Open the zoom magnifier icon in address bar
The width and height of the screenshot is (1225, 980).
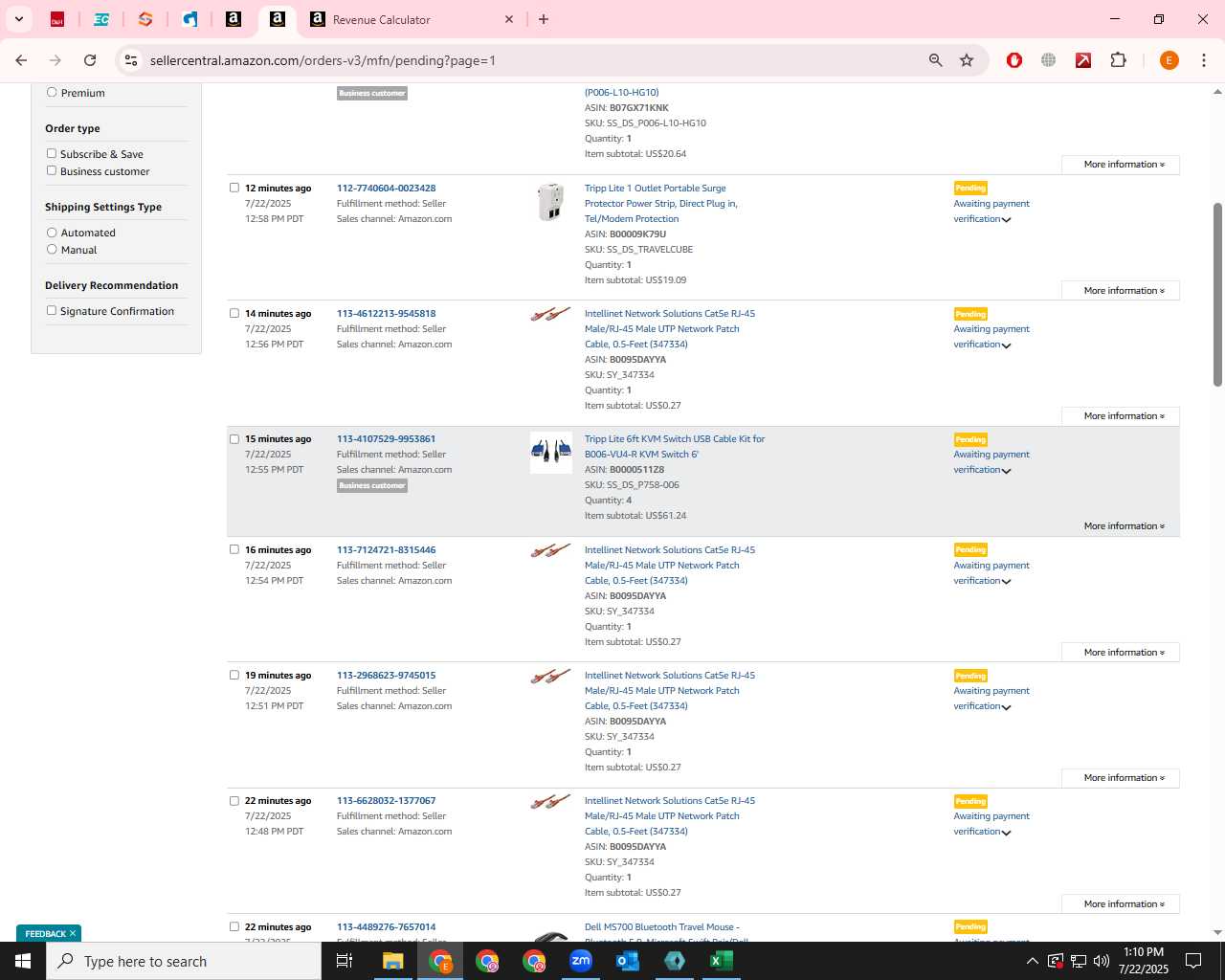[x=936, y=60]
